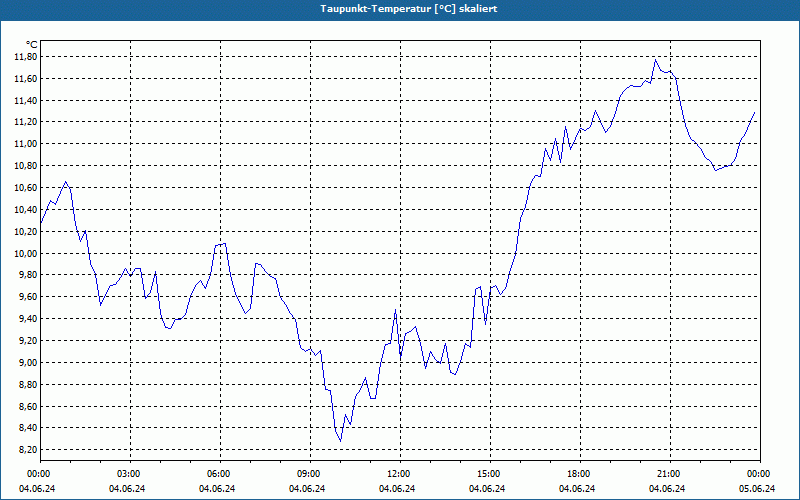Screen dimensions: 800x500
Task: Click the 09:00 time label
Action: point(310,474)
